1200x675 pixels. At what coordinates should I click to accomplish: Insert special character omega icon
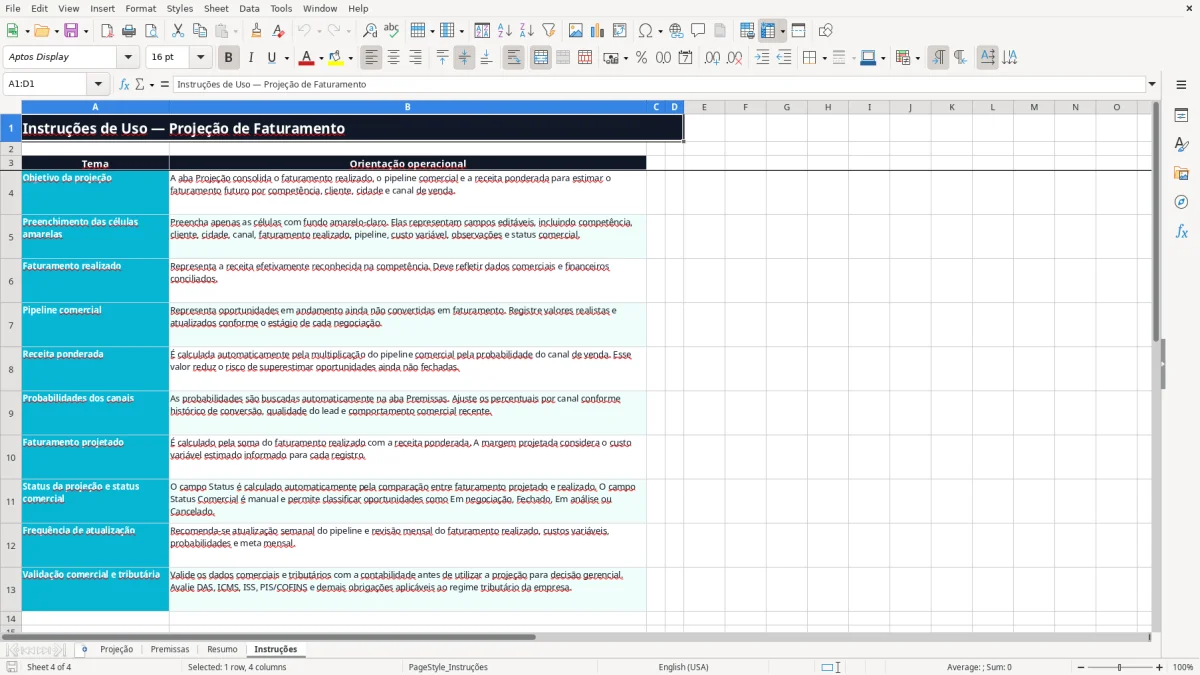(645, 31)
